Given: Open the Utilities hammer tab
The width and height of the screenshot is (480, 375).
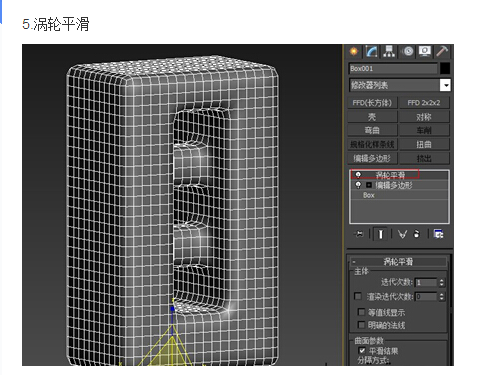Looking at the screenshot, I should click(442, 51).
